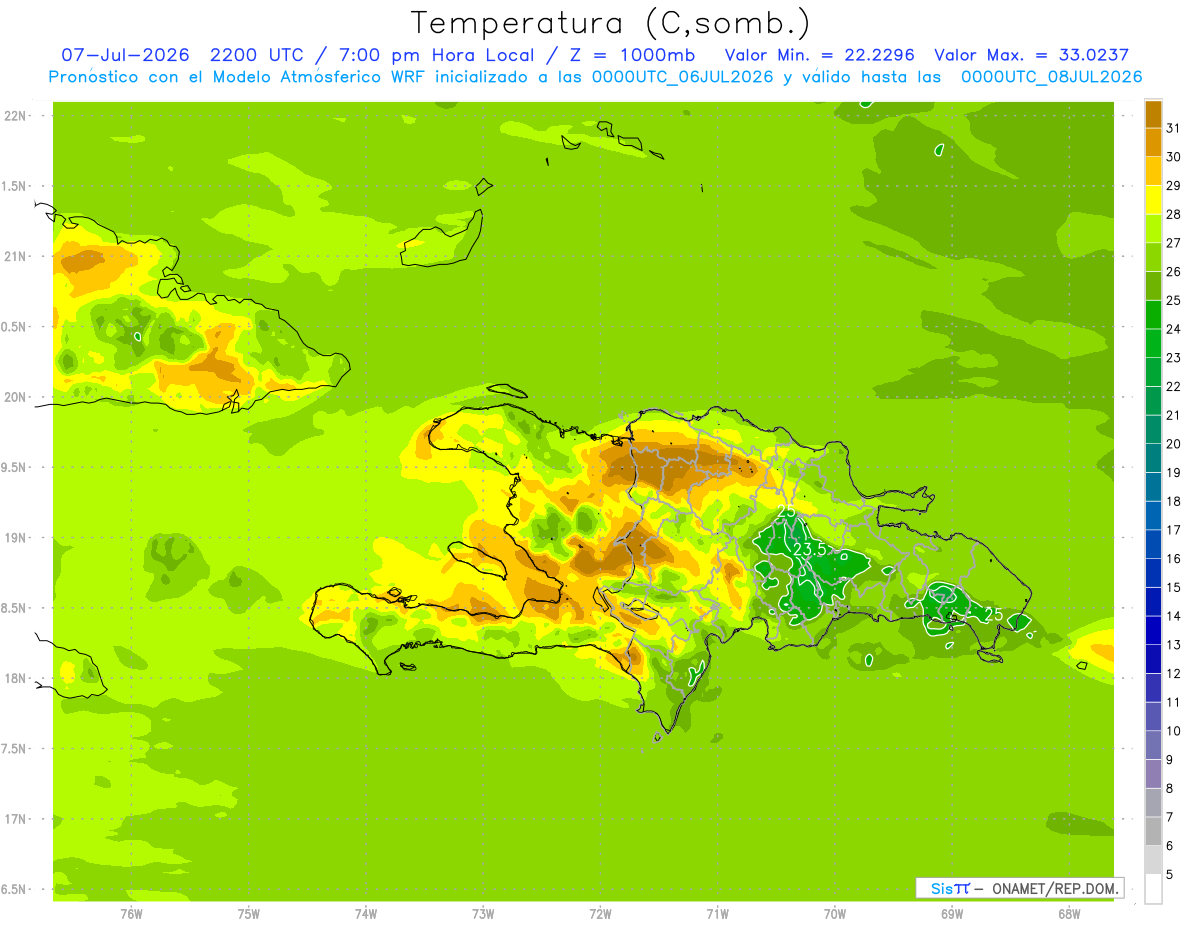This screenshot has width=1200, height=927.
Task: Click the 'Valor Max. = 33.0237' text
Action: [1032, 55]
